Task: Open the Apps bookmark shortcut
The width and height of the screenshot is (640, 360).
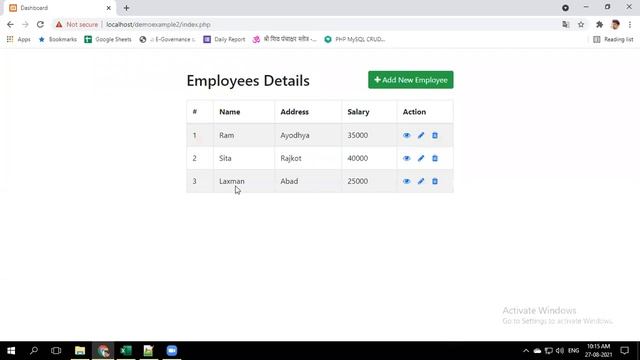Action: [x=18, y=39]
